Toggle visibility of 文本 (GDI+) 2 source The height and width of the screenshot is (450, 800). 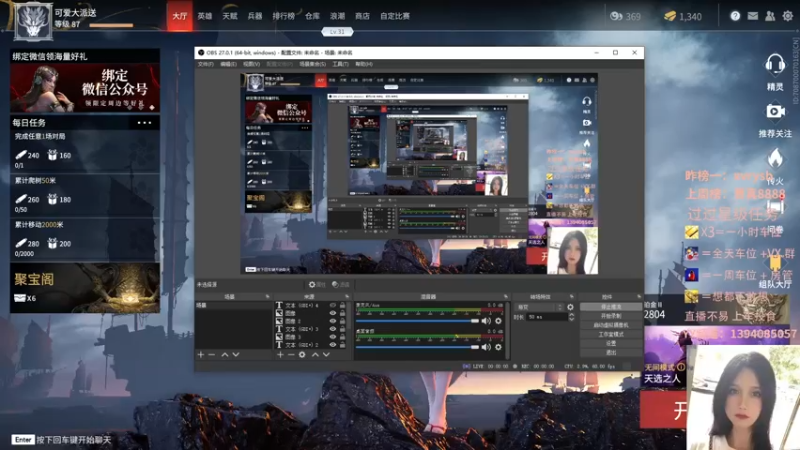pyautogui.click(x=333, y=345)
